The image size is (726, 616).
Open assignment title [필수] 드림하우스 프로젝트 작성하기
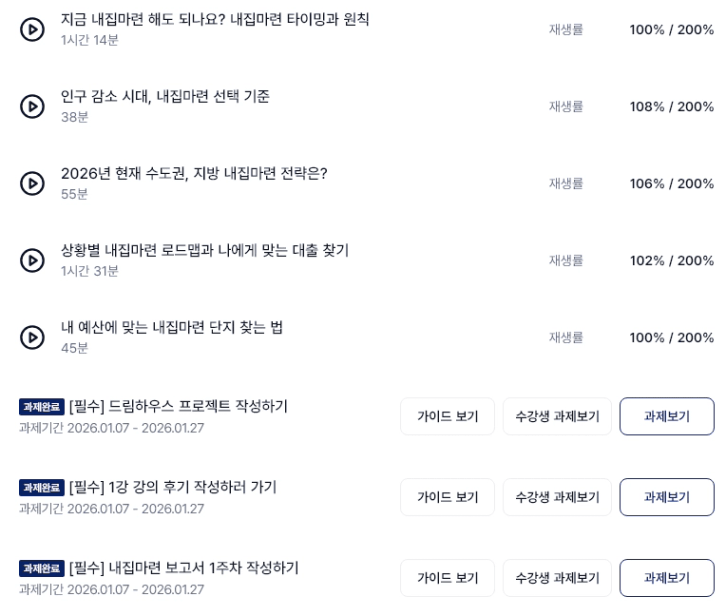pos(178,406)
